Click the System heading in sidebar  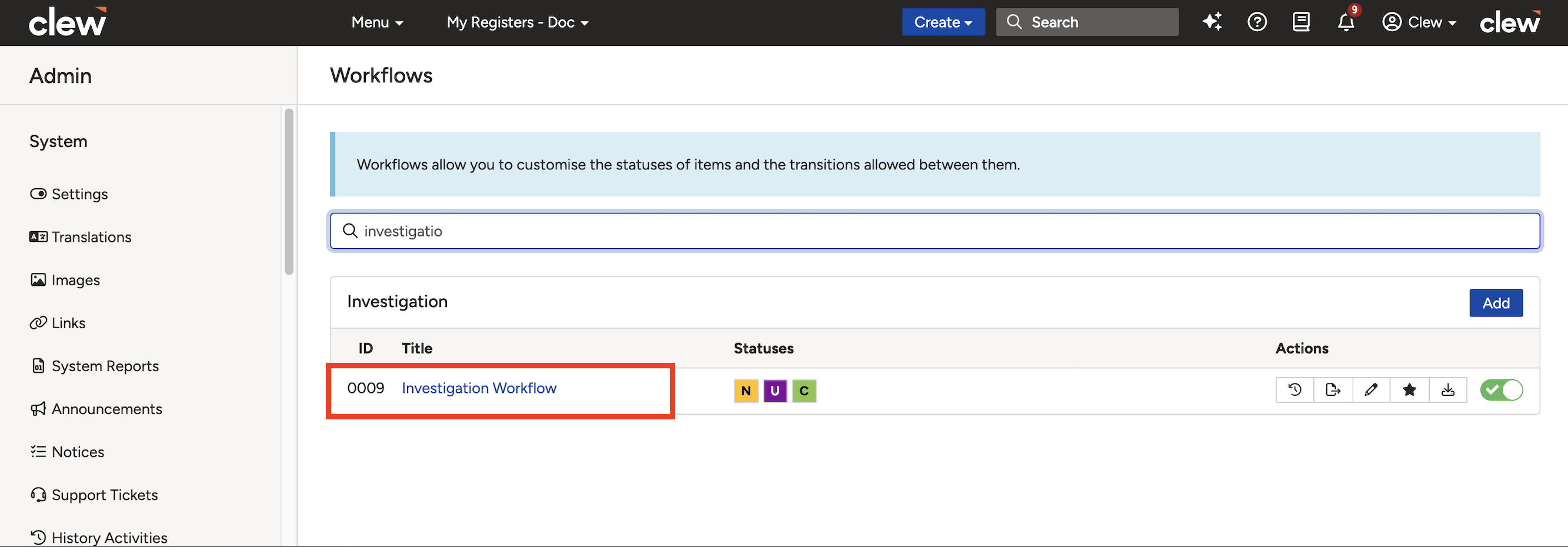[58, 141]
